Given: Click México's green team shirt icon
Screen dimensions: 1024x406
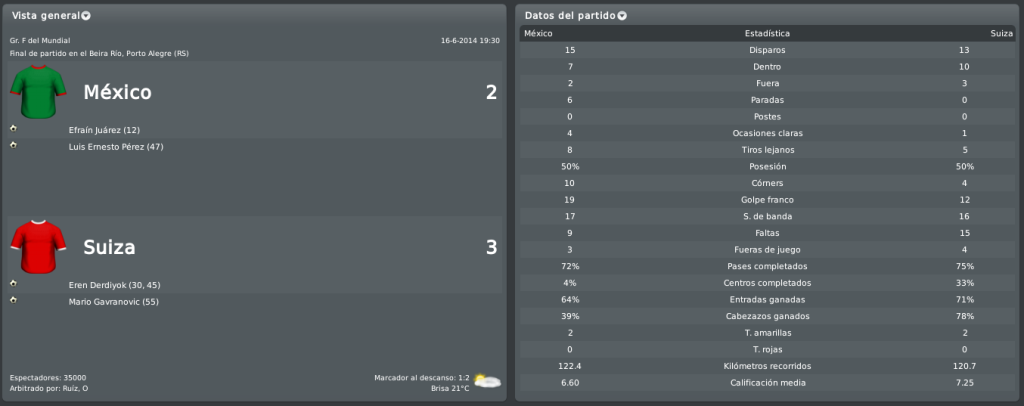Looking at the screenshot, I should 39,91.
